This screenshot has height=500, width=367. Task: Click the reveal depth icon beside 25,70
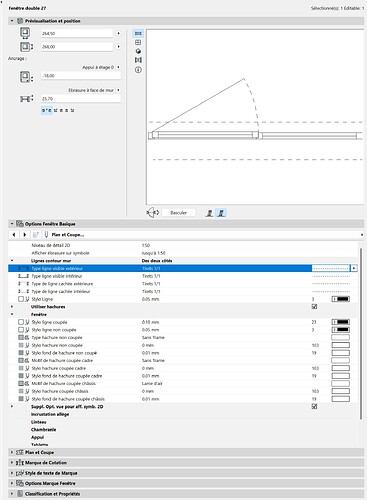click(26, 99)
